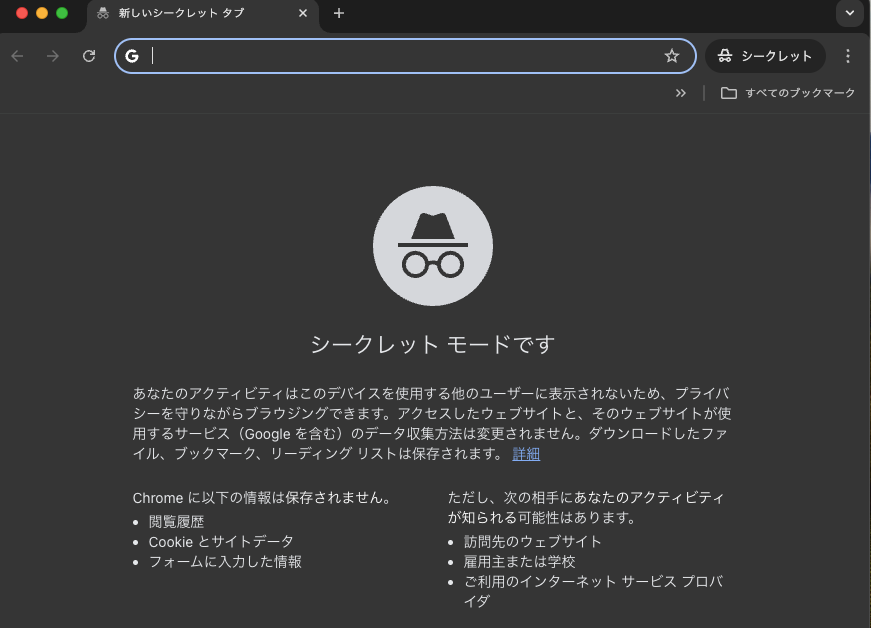Add a new tab with the plus button
Screen dimensions: 871x628
(x=339, y=13)
